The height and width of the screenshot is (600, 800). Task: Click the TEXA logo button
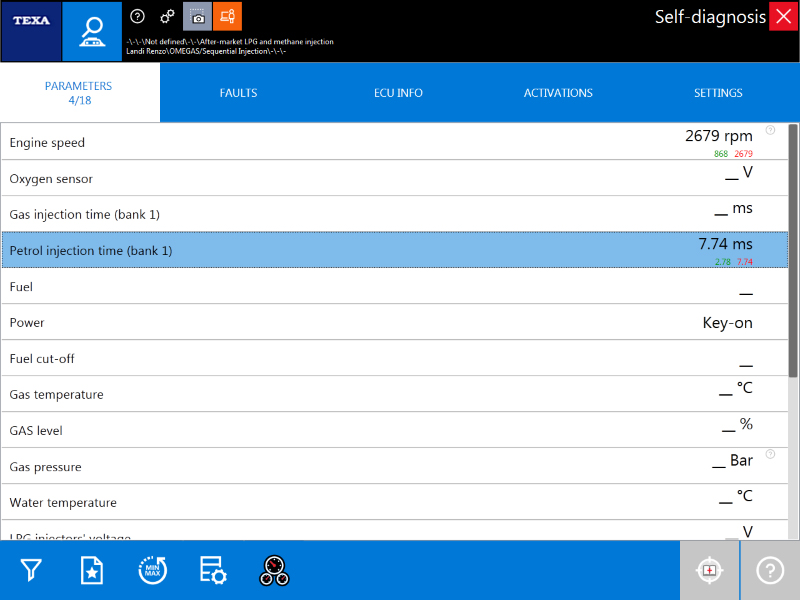(31, 31)
